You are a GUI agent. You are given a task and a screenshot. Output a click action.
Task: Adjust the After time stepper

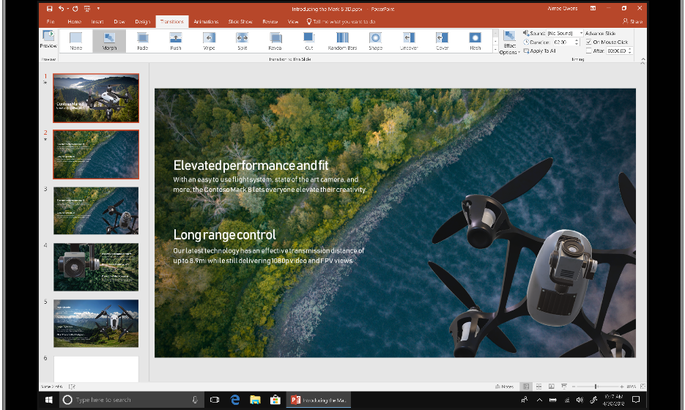tap(630, 51)
